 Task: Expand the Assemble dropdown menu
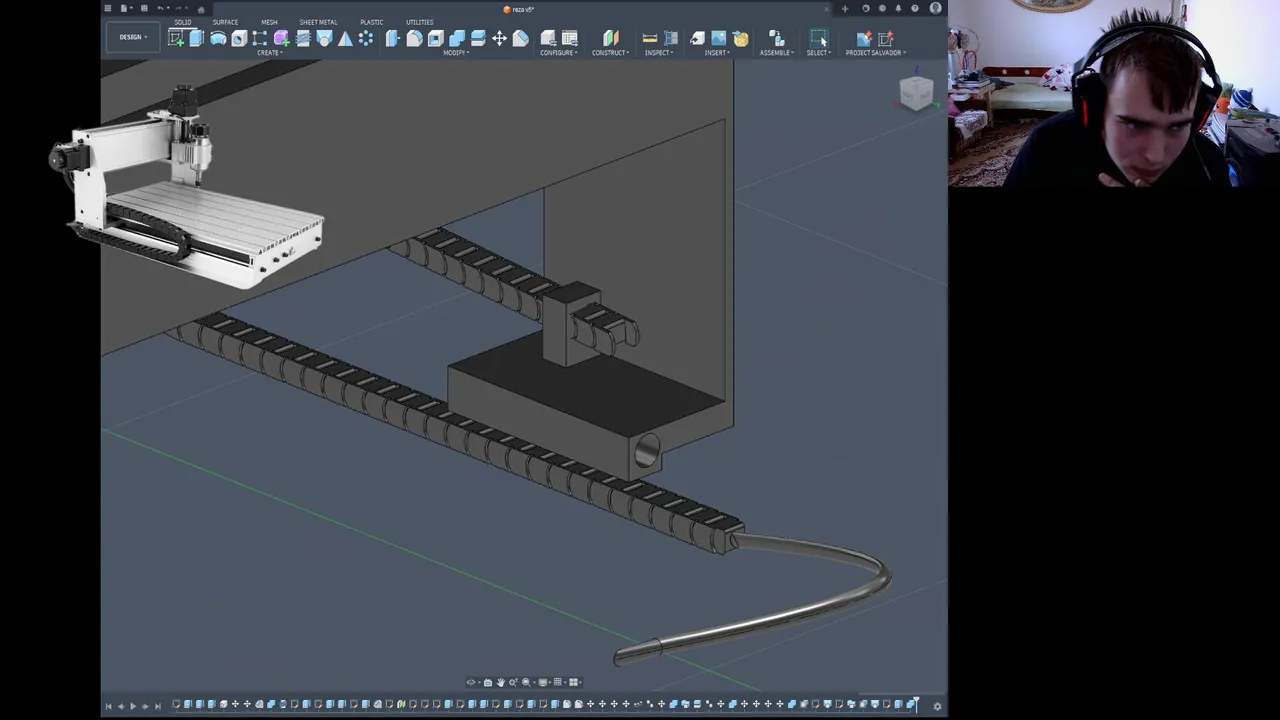pyautogui.click(x=777, y=53)
